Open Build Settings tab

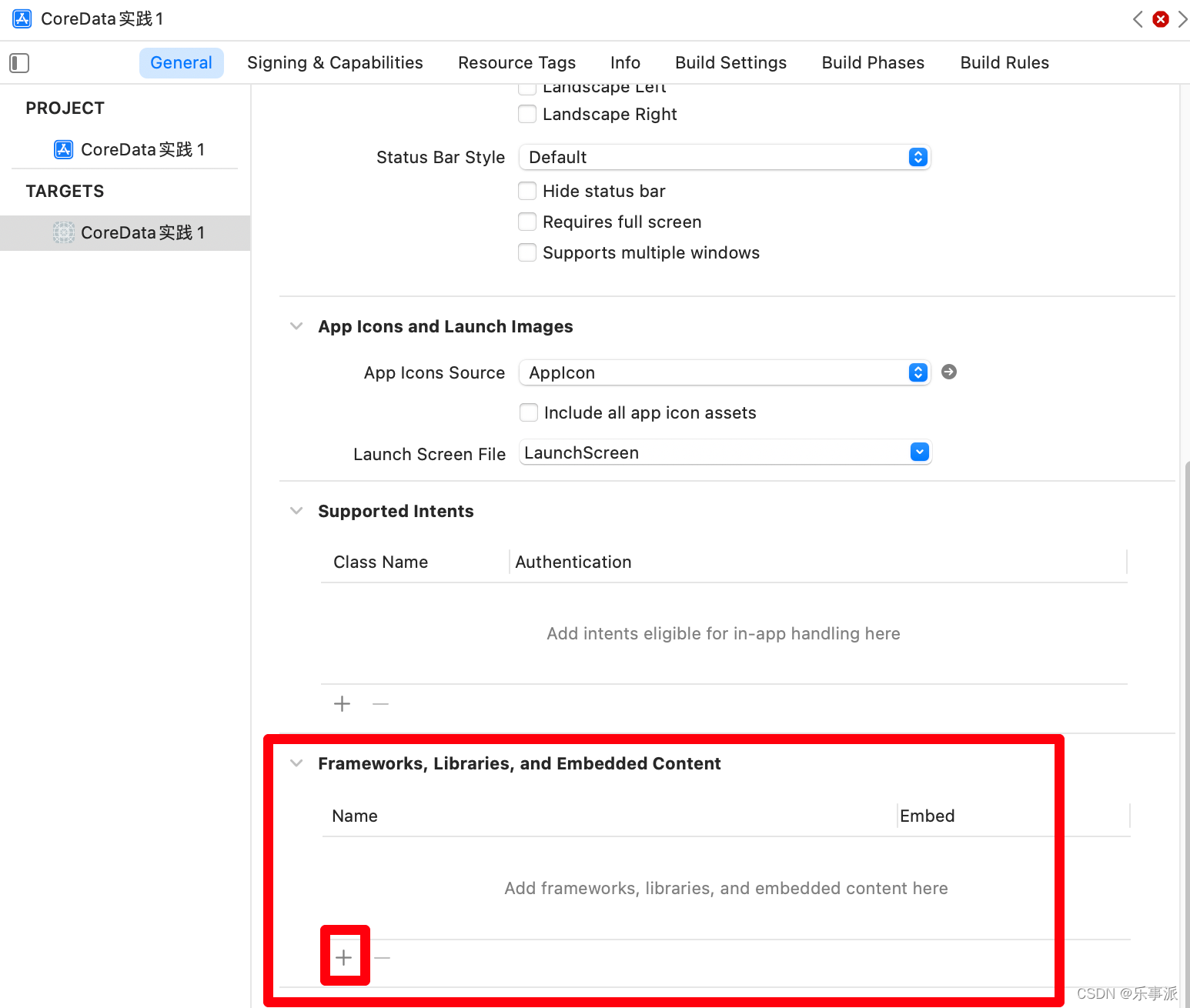point(730,63)
